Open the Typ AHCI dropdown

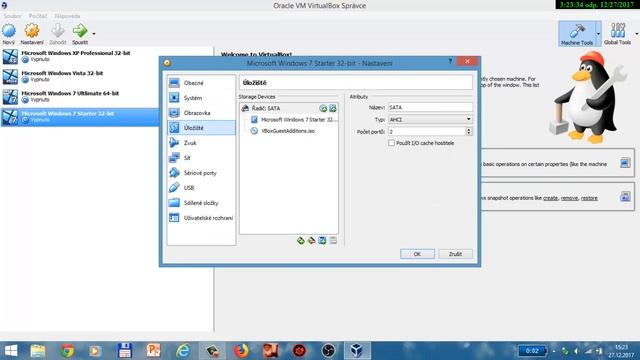(x=430, y=120)
